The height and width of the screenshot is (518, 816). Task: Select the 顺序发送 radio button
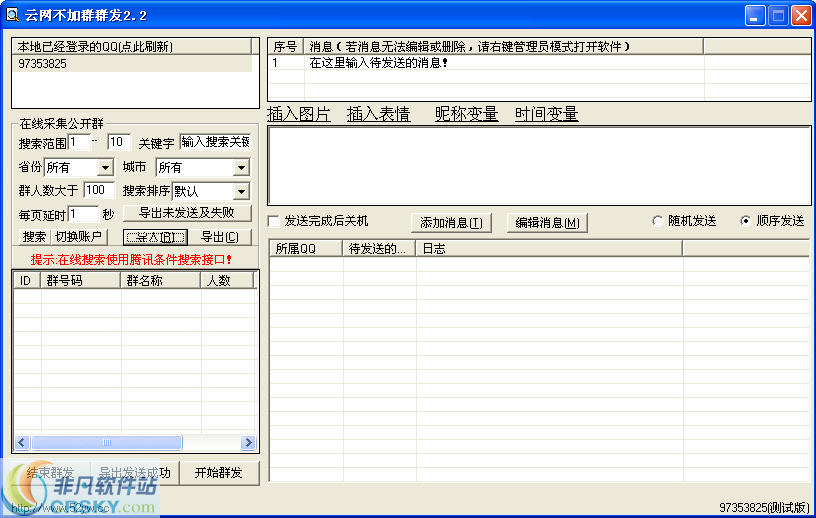(745, 221)
